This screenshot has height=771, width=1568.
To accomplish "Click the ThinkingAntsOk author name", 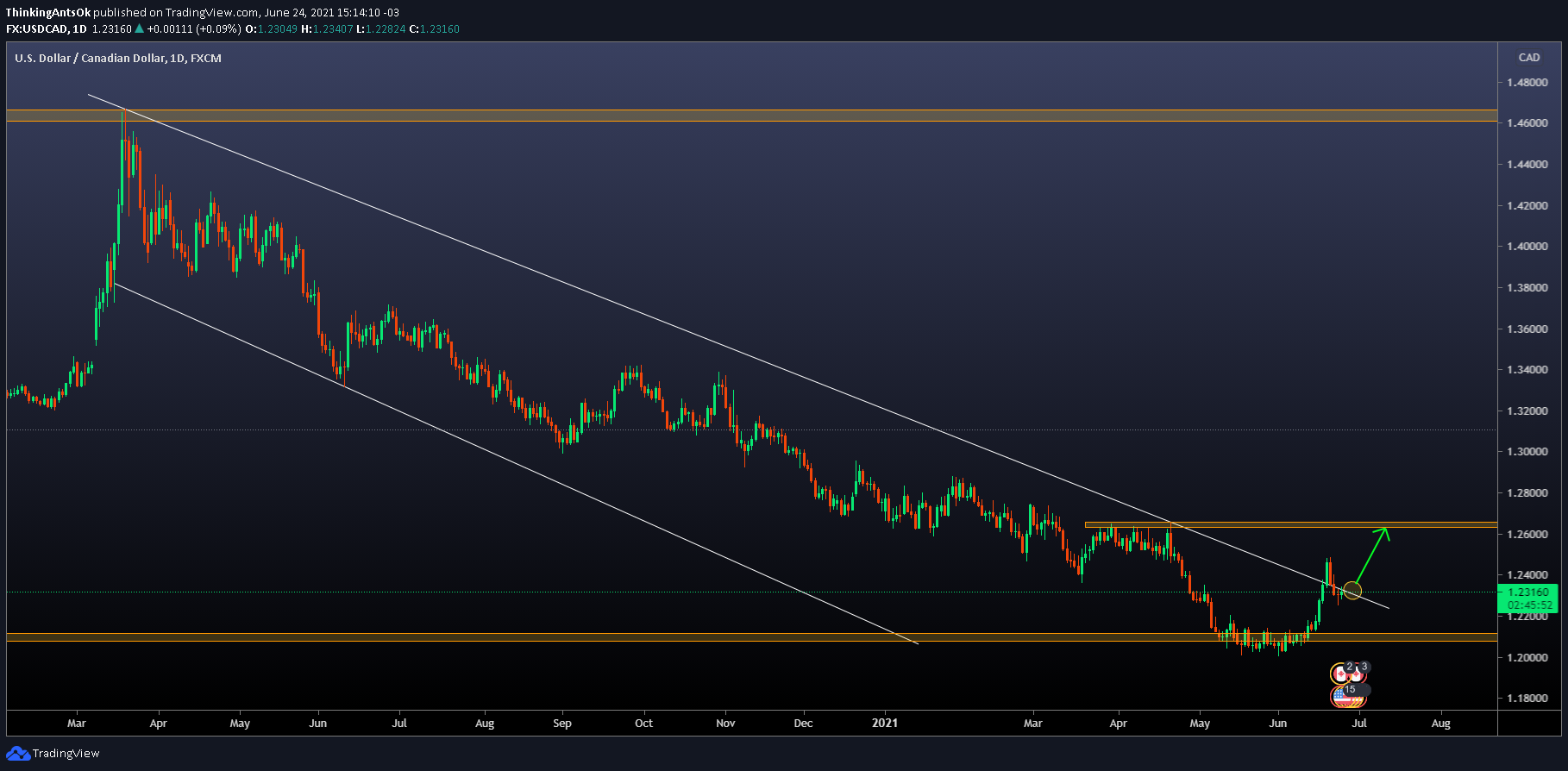I will pyautogui.click(x=48, y=12).
